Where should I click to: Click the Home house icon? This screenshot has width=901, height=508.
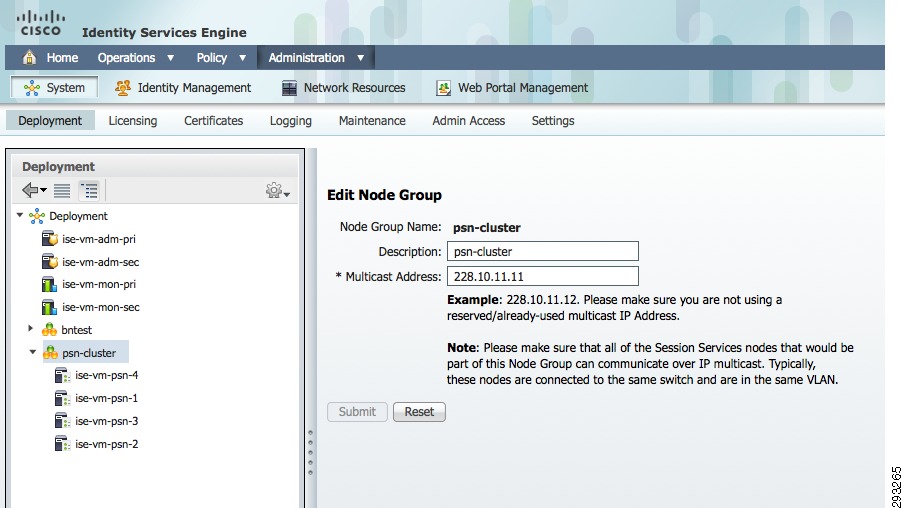[x=29, y=57]
